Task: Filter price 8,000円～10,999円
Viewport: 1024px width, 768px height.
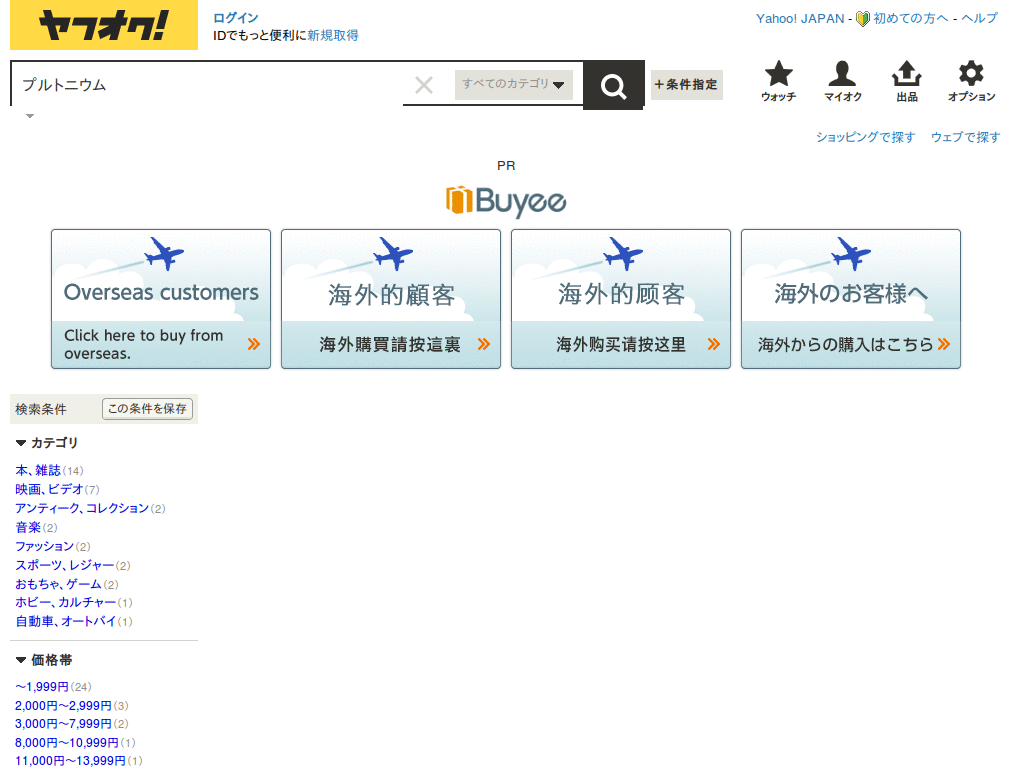Action: click(67, 743)
